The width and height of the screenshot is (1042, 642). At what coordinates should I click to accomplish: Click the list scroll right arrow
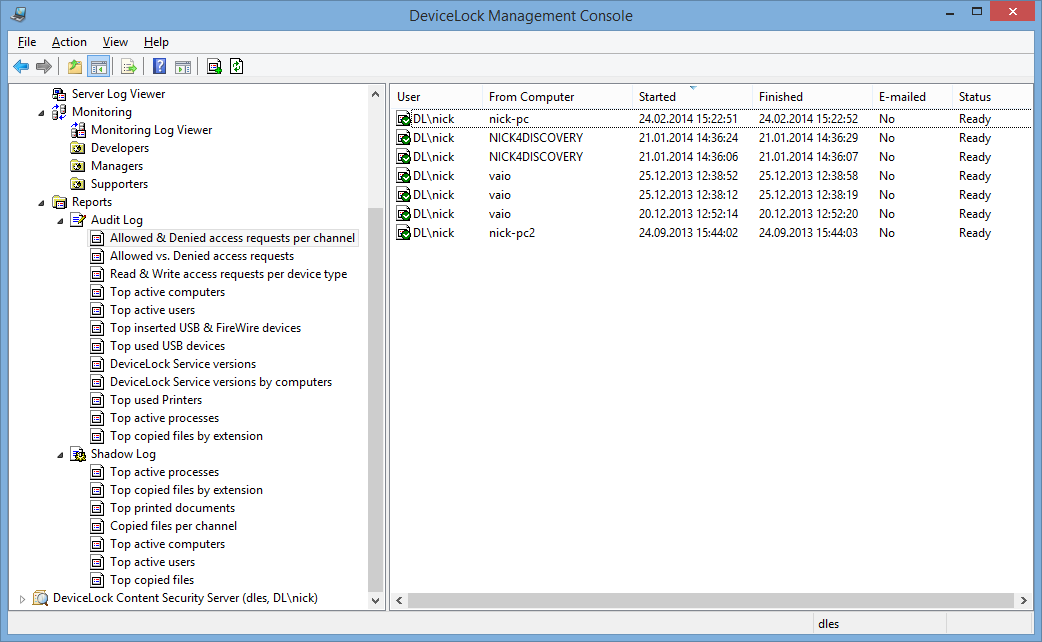(x=1023, y=600)
